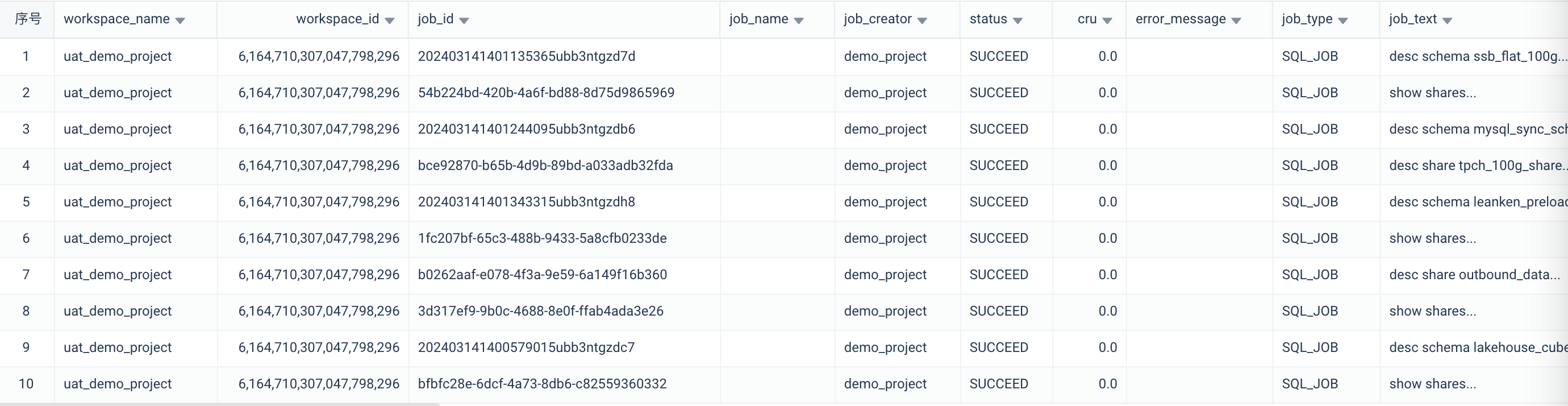Click the 序号 column header
The width and height of the screenshot is (1568, 406).
point(27,19)
